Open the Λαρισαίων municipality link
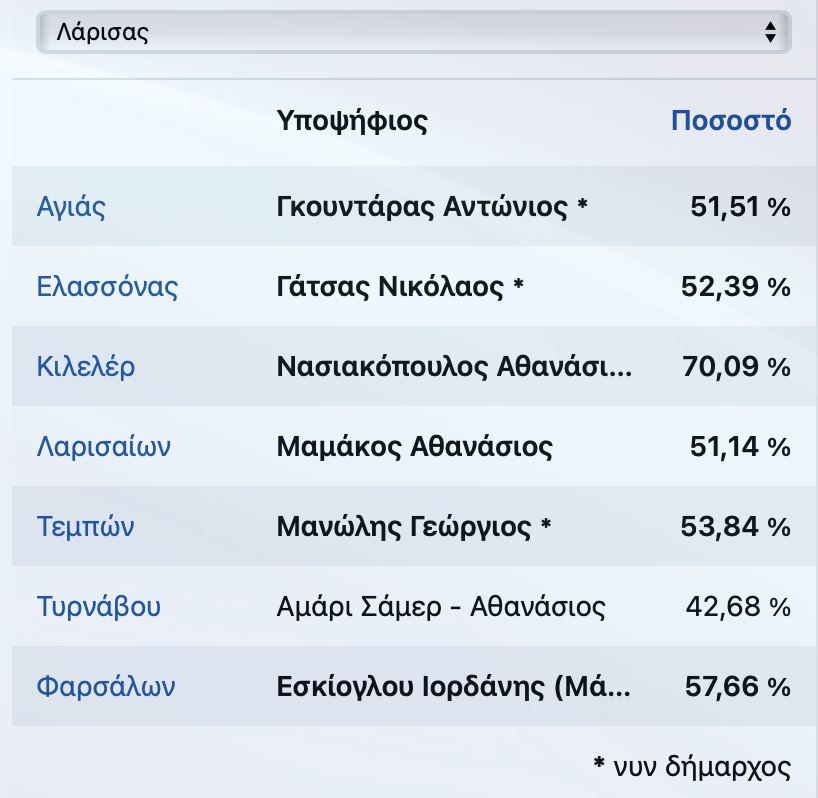The image size is (818, 798). (x=103, y=446)
